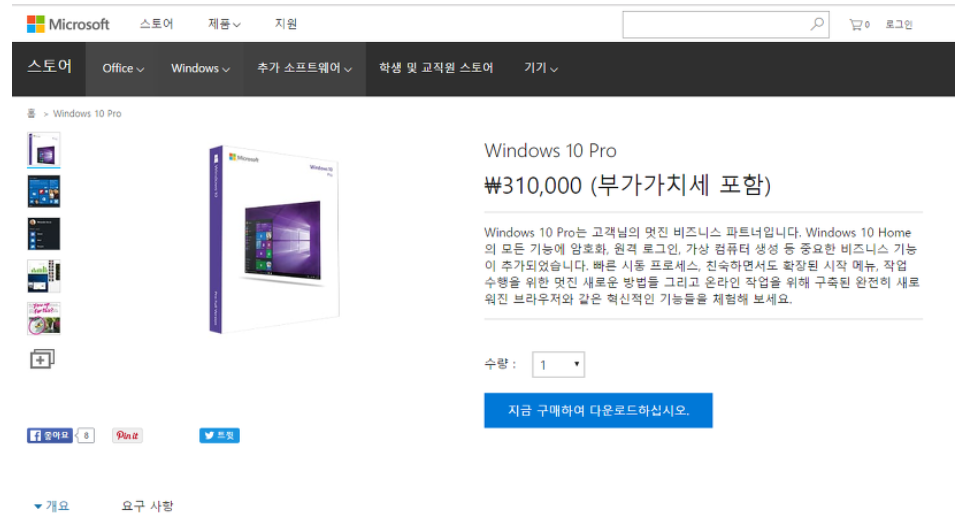Viewport: 965px width, 513px height.
Task: Click the 스토어 title in the dark bar
Action: (x=49, y=66)
